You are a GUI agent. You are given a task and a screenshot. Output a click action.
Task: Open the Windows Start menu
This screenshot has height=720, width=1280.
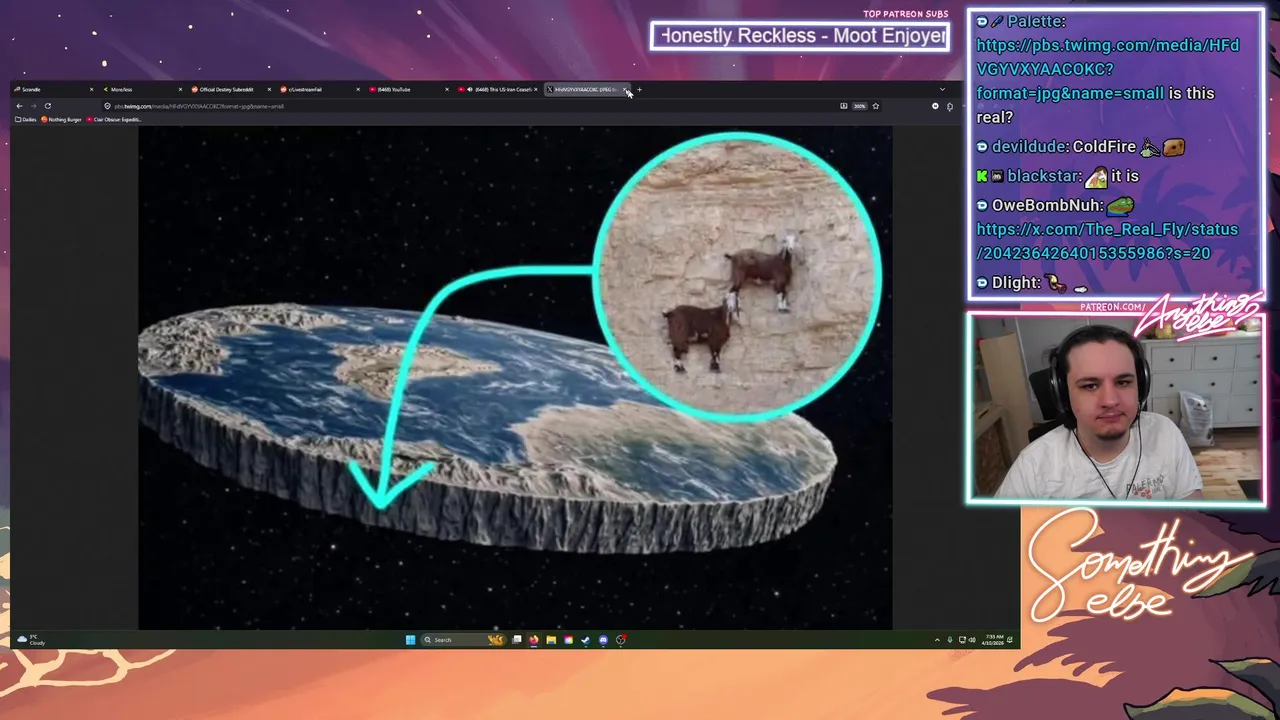coord(410,640)
